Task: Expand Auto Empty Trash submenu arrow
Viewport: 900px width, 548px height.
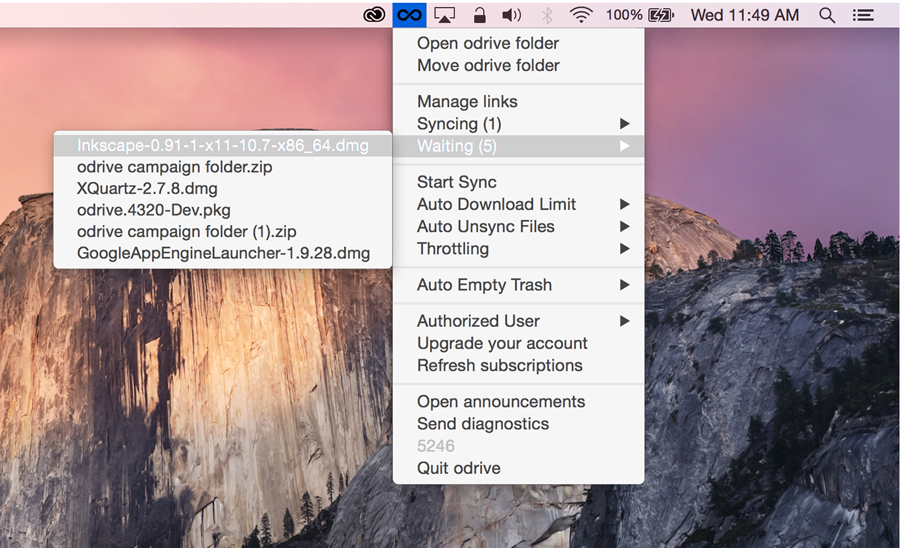Action: tap(625, 285)
